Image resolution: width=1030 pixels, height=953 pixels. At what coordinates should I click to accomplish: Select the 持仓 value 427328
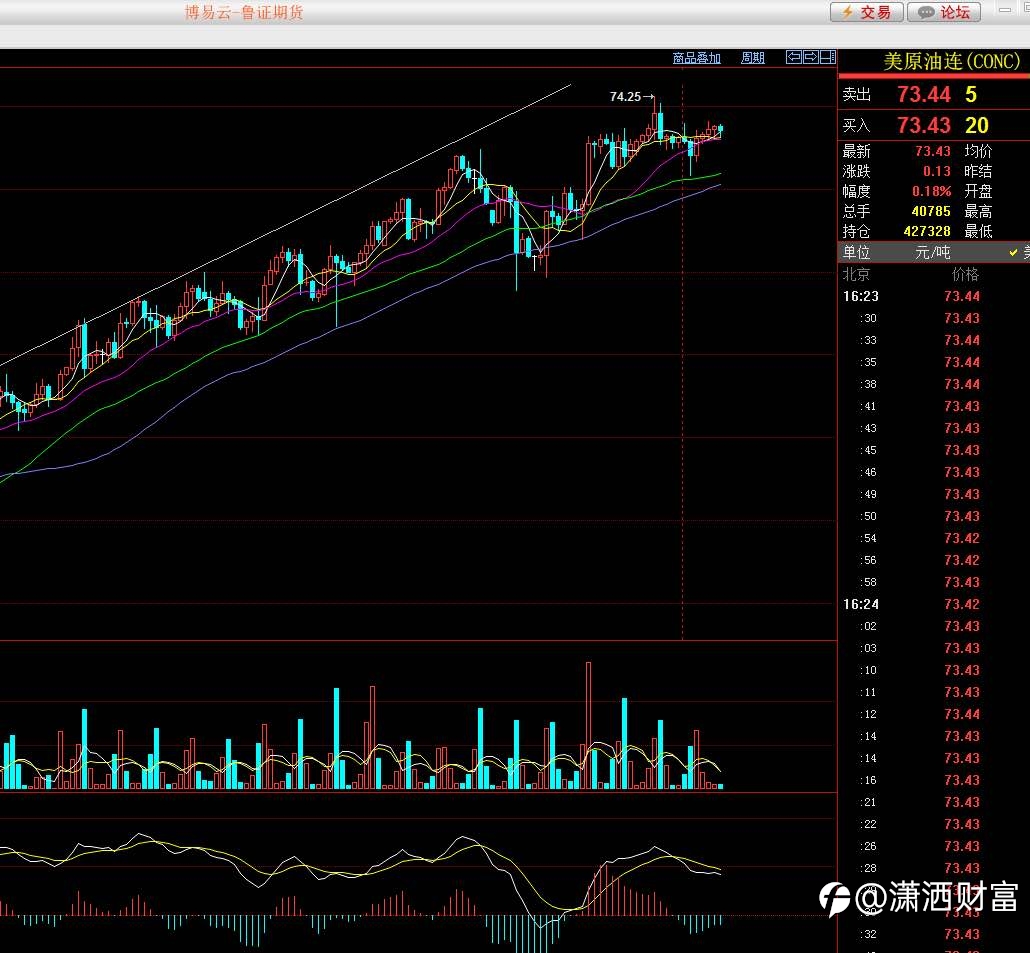927,231
